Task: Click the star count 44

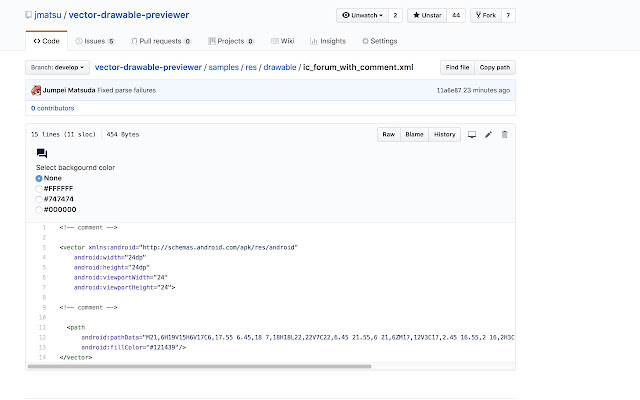Action: click(456, 16)
